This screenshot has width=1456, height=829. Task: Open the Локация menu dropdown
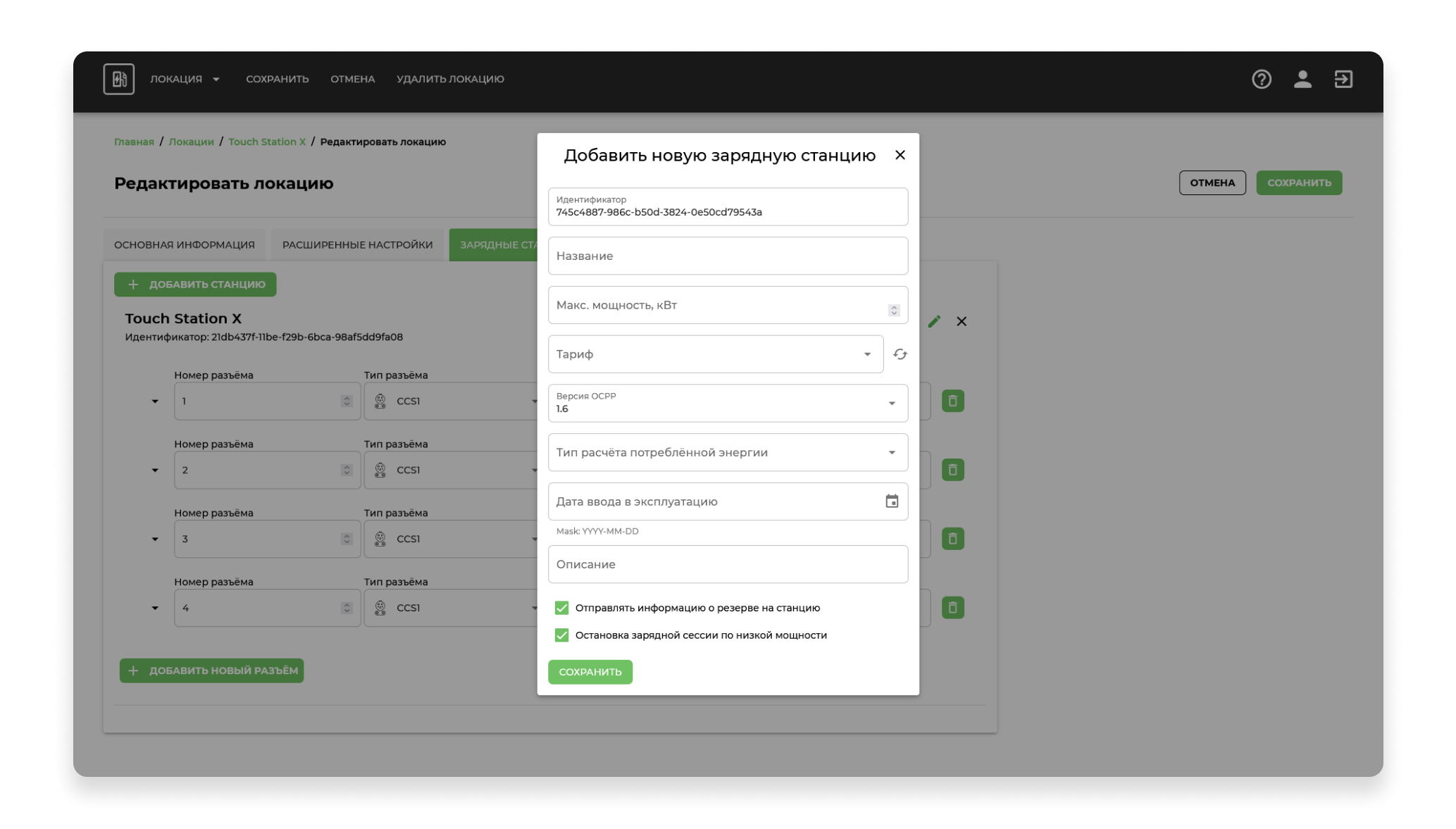coord(185,79)
